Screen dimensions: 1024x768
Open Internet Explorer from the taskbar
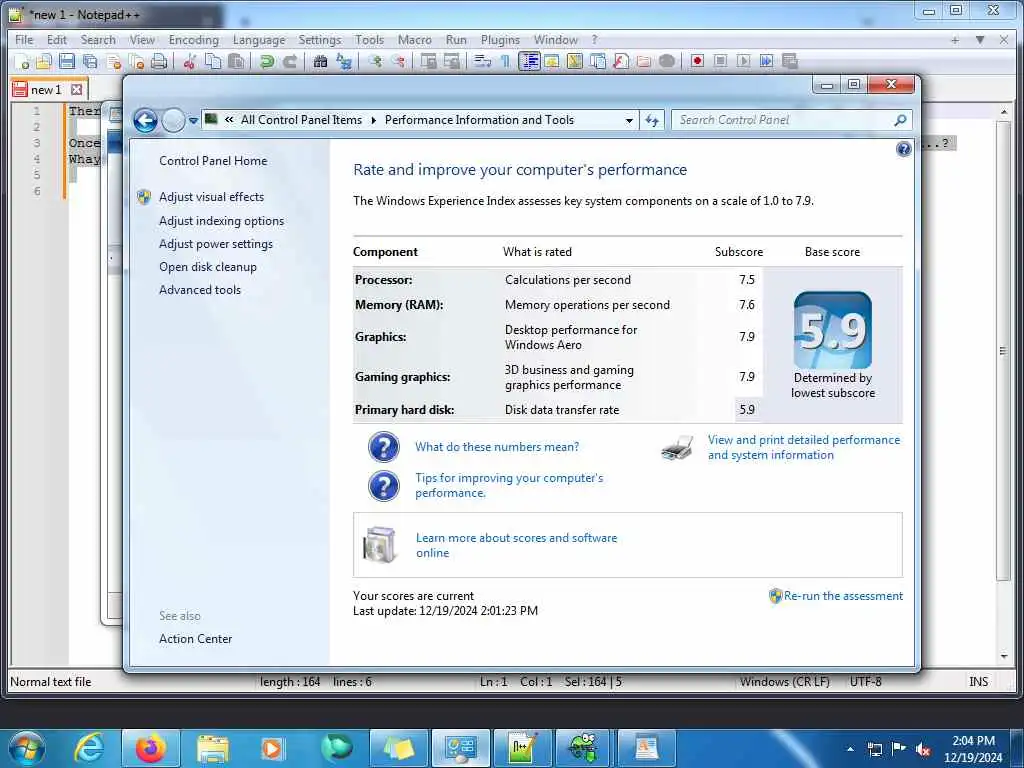point(89,748)
